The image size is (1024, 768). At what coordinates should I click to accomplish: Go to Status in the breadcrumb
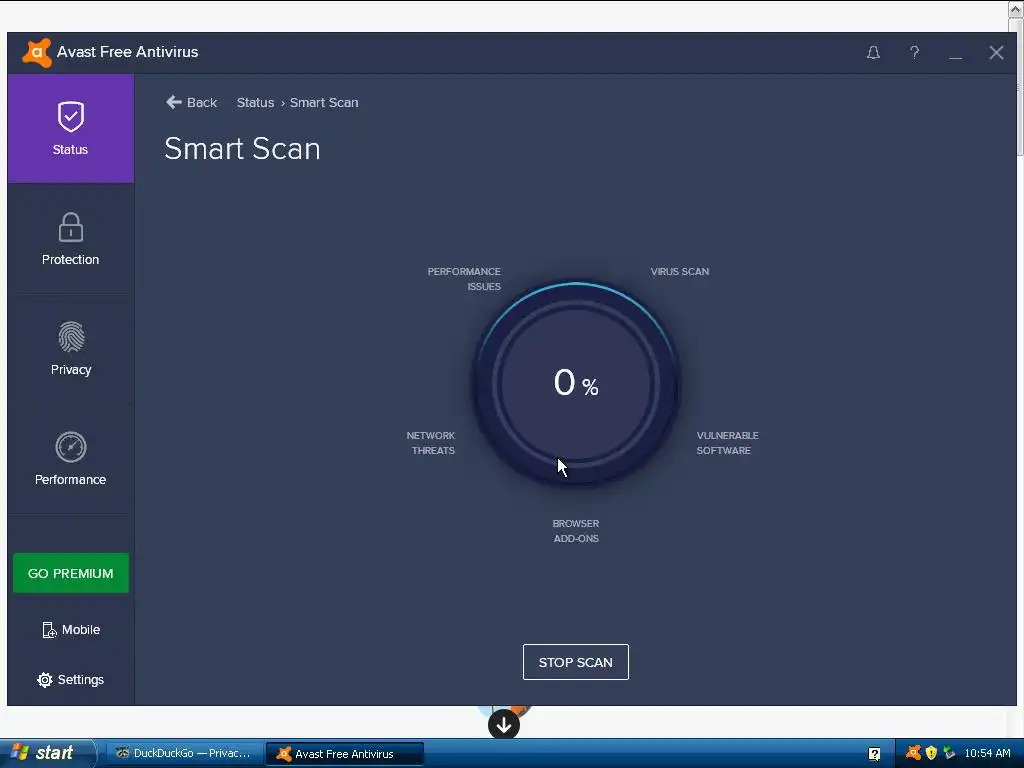click(x=255, y=103)
